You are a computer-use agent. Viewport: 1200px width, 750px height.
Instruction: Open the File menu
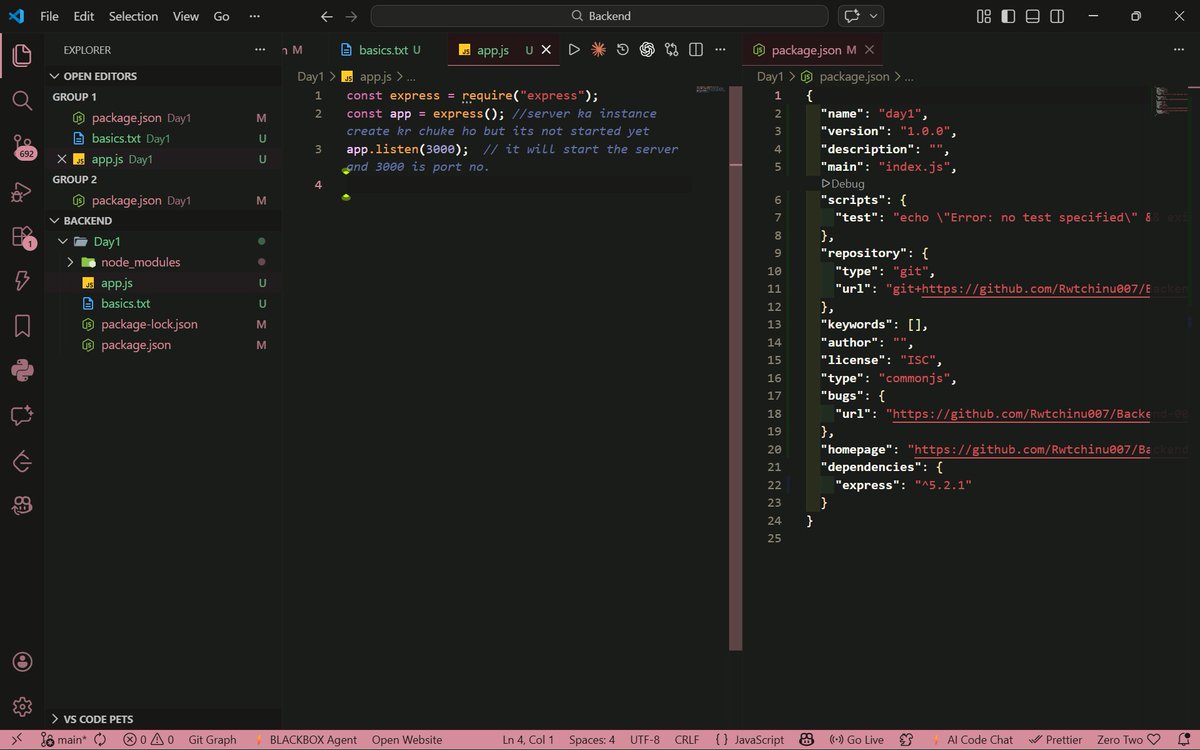click(x=49, y=16)
